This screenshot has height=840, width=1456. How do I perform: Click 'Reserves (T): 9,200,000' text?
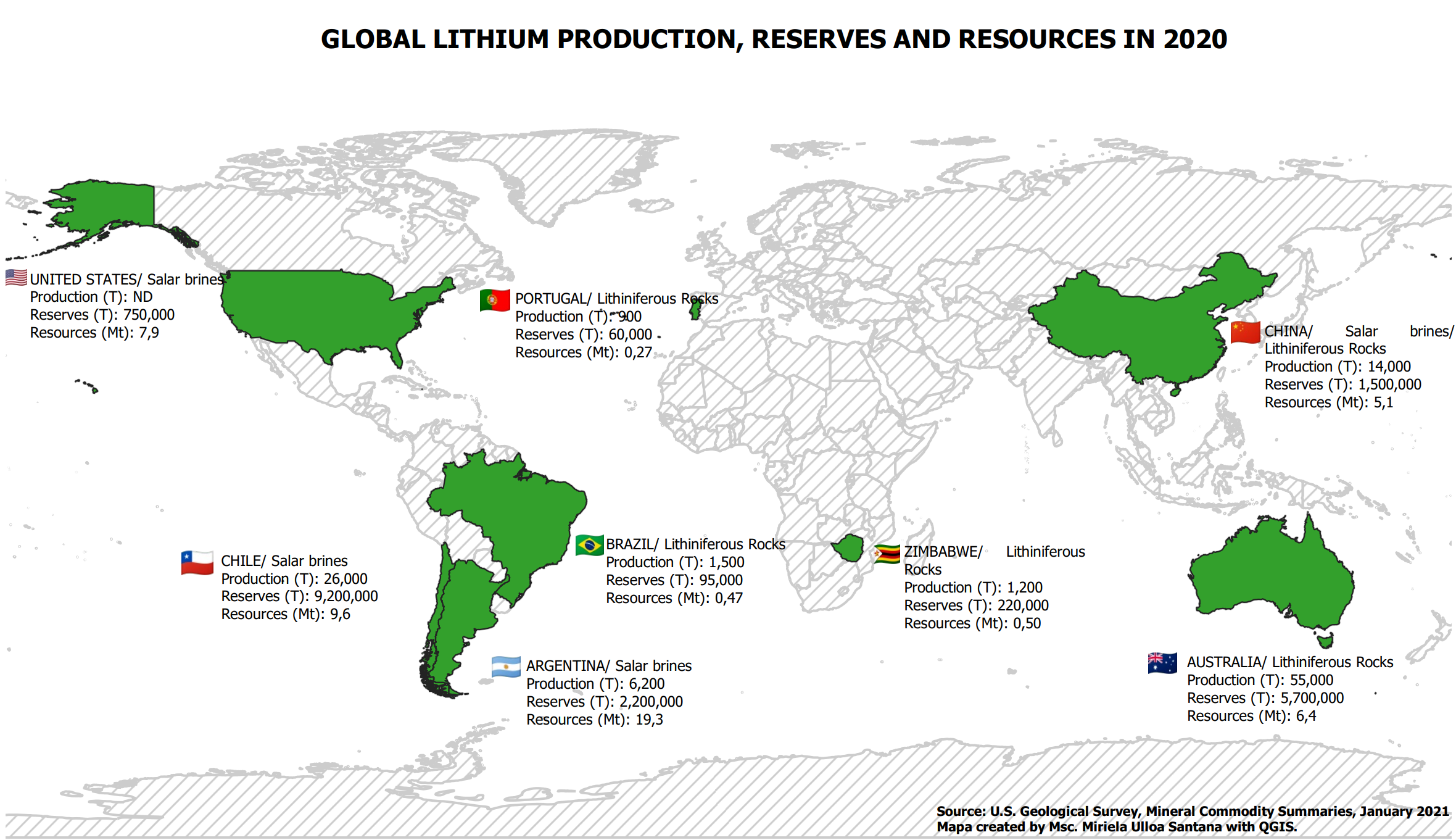coord(299,596)
